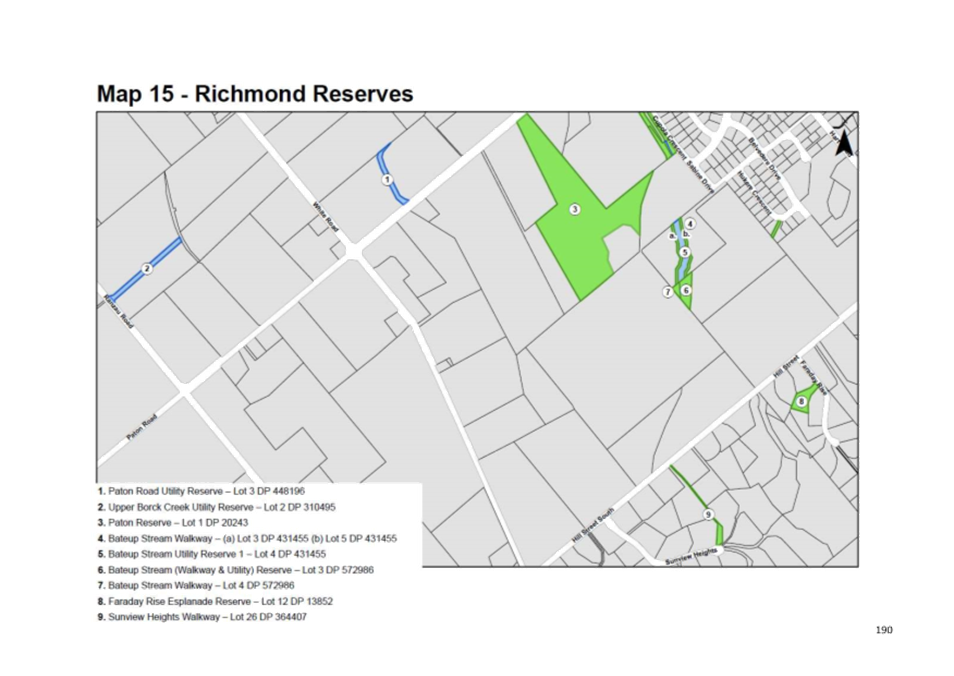
Task: Select map marker 2 on blue strip
Action: [146, 268]
